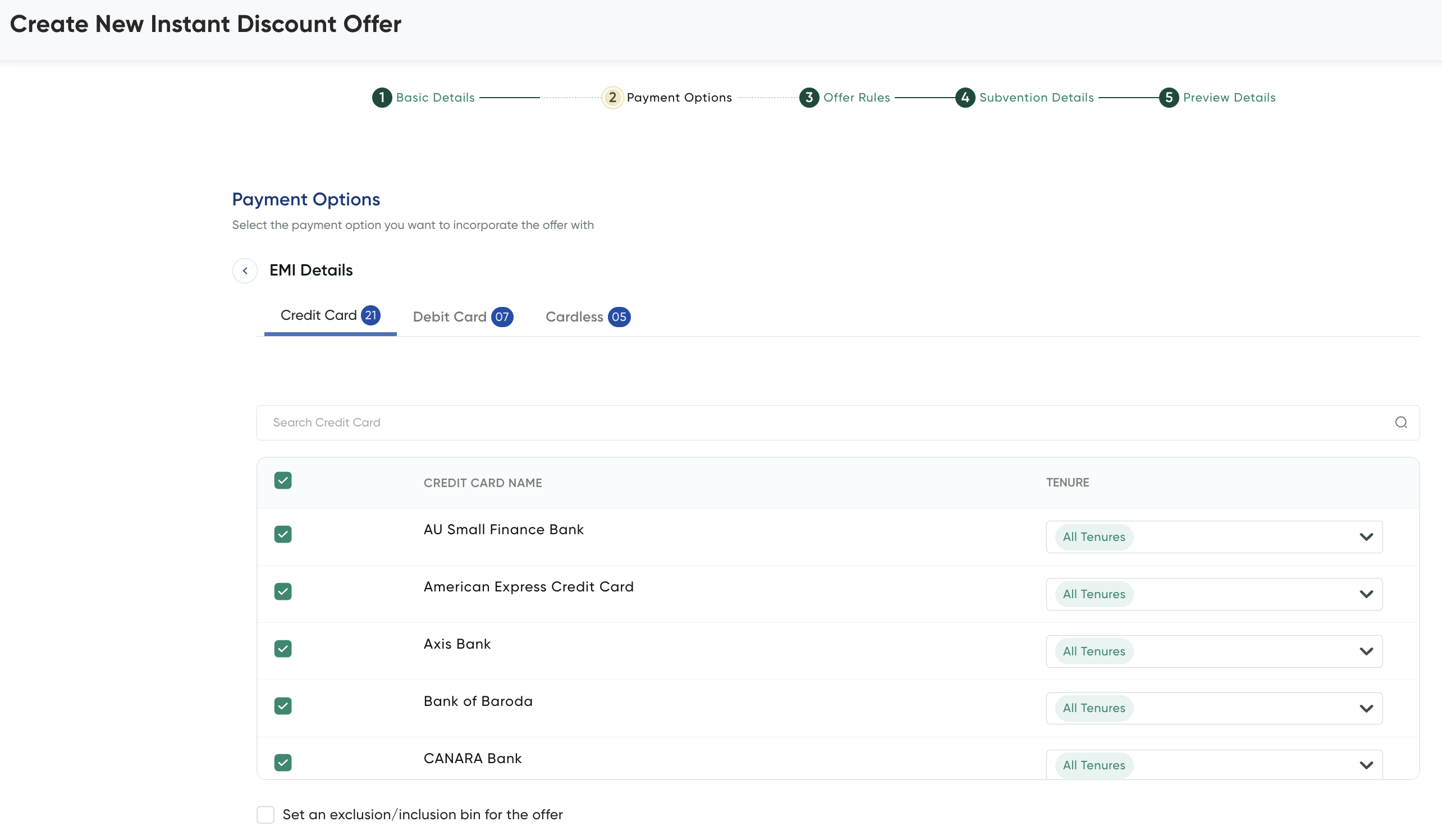Expand the Bank of Baroda tenure dropdown

coord(1365,708)
